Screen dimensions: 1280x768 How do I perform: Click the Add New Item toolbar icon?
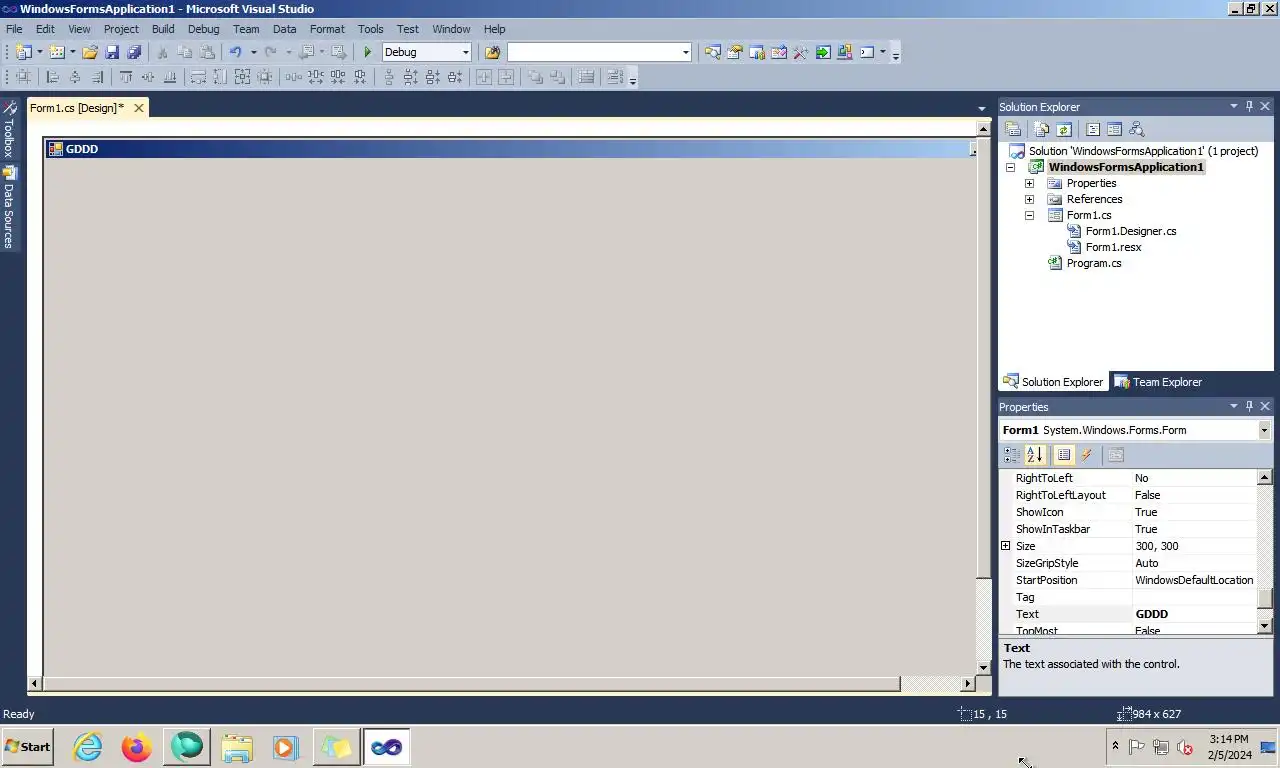click(57, 52)
